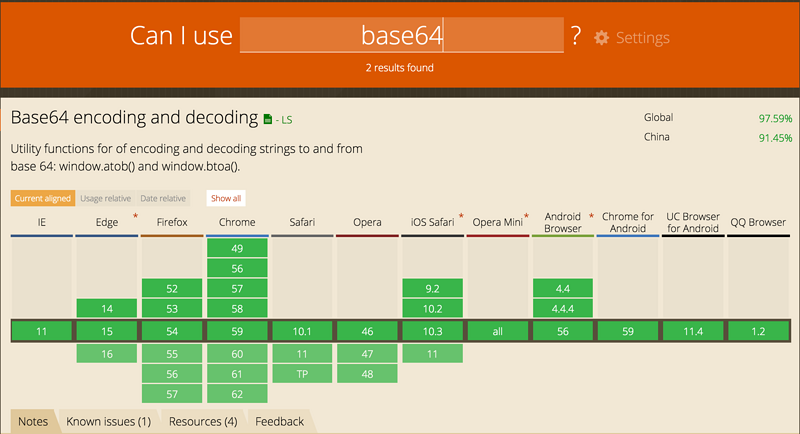Image resolution: width=800 pixels, height=434 pixels.
Task: Click the Base64 encoding and decoding title
Action: pyautogui.click(x=135, y=118)
